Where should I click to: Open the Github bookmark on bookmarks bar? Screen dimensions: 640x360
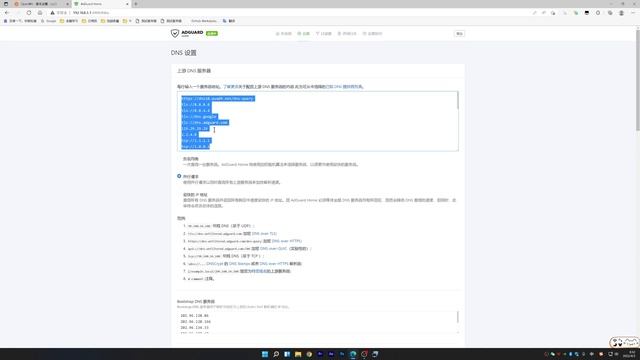point(204,21)
